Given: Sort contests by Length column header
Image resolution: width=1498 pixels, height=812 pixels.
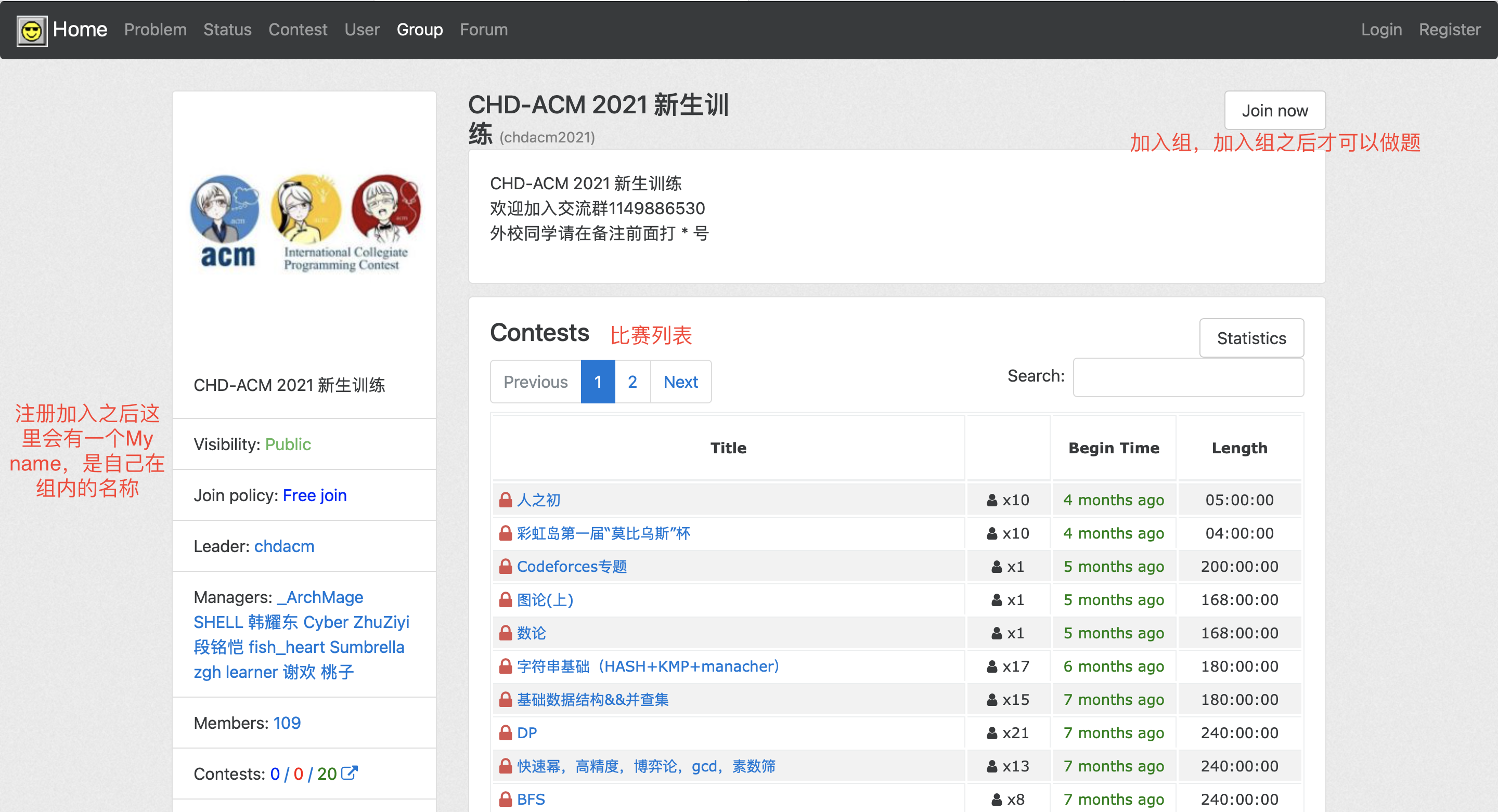Looking at the screenshot, I should point(1238,448).
